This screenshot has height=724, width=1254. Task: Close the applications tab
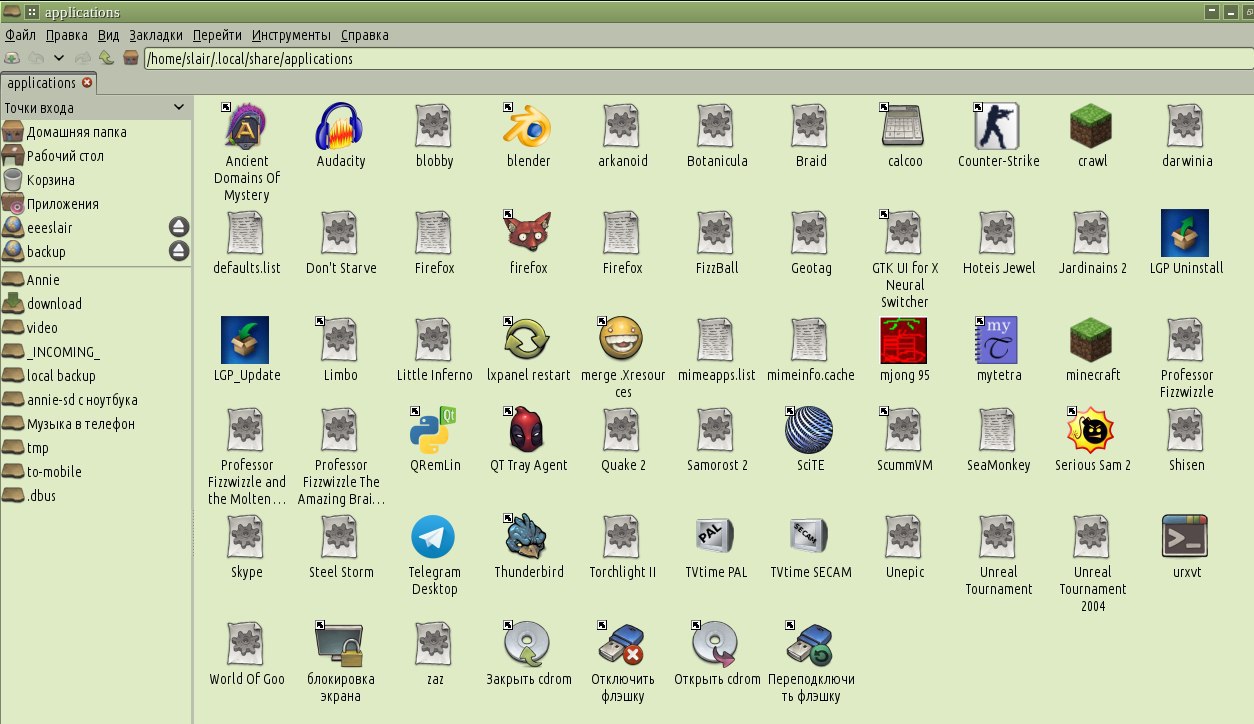(87, 83)
